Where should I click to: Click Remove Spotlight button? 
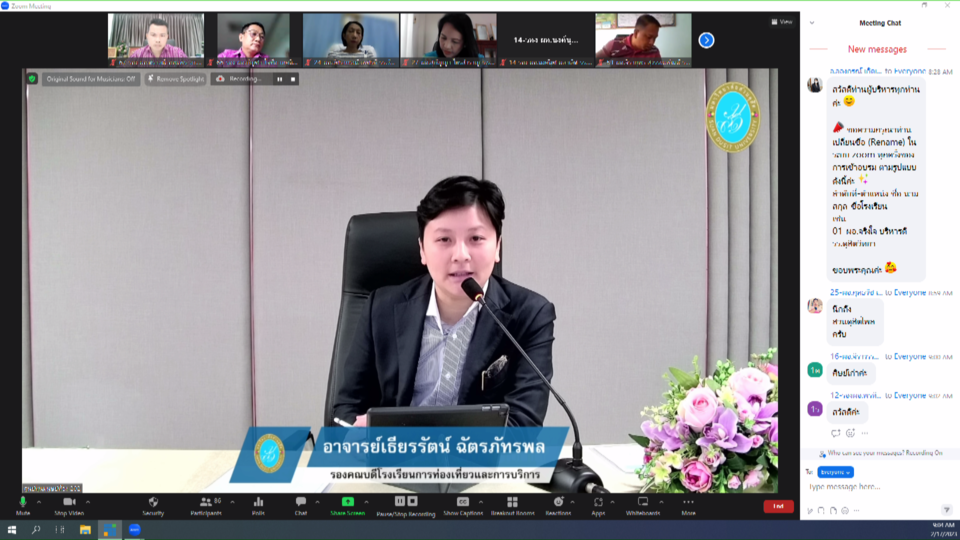pos(176,79)
